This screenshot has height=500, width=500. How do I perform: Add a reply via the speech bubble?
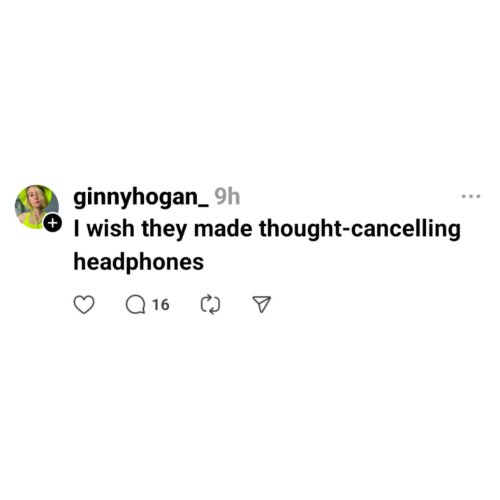tap(135, 305)
